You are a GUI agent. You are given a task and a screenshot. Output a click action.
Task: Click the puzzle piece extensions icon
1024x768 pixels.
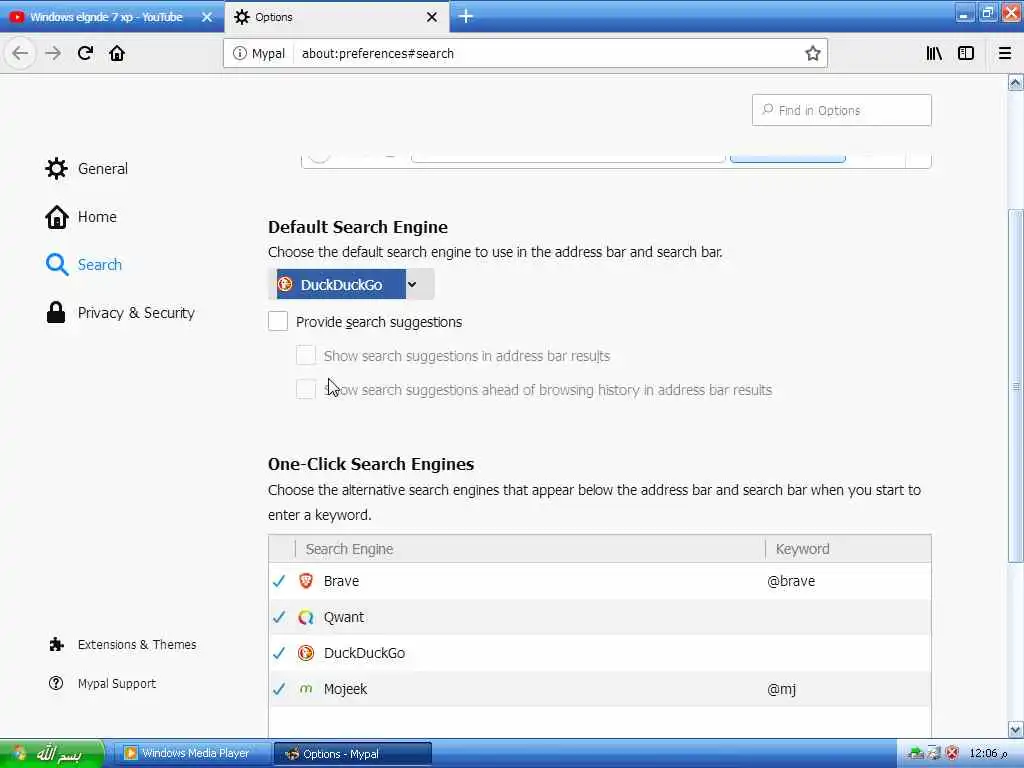(56, 645)
